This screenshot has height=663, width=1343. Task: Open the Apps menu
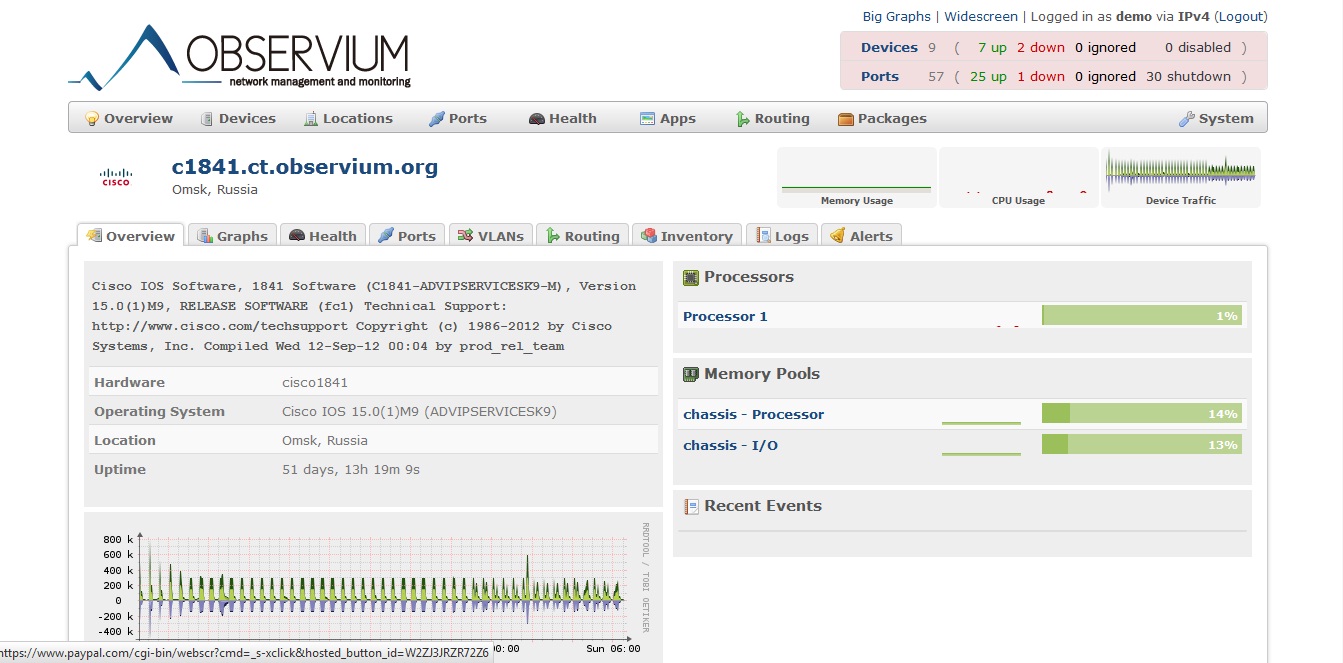668,118
